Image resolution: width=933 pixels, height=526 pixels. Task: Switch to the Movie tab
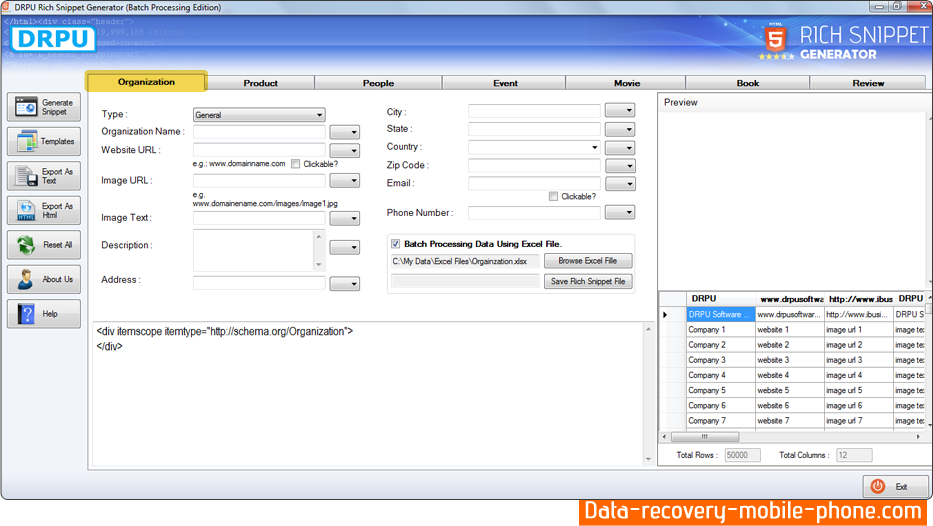(x=627, y=83)
